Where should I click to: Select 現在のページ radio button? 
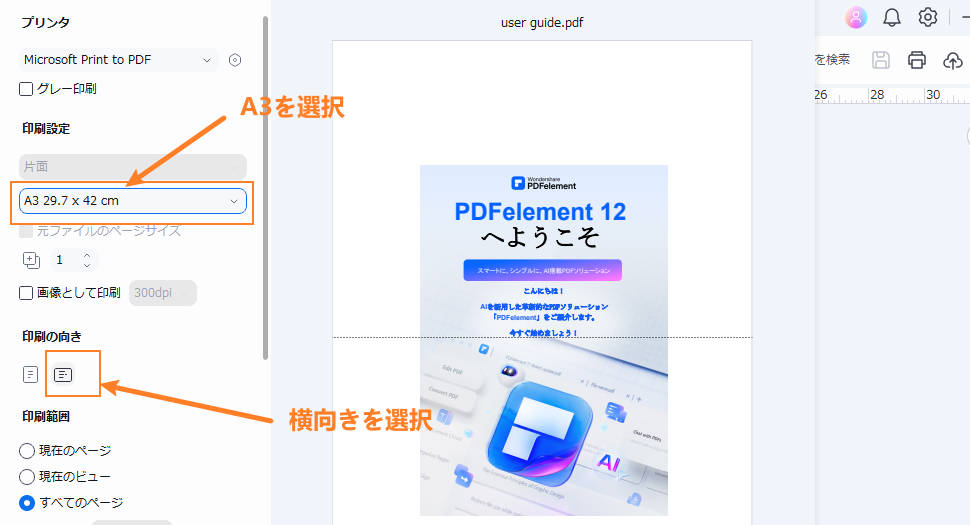27,451
